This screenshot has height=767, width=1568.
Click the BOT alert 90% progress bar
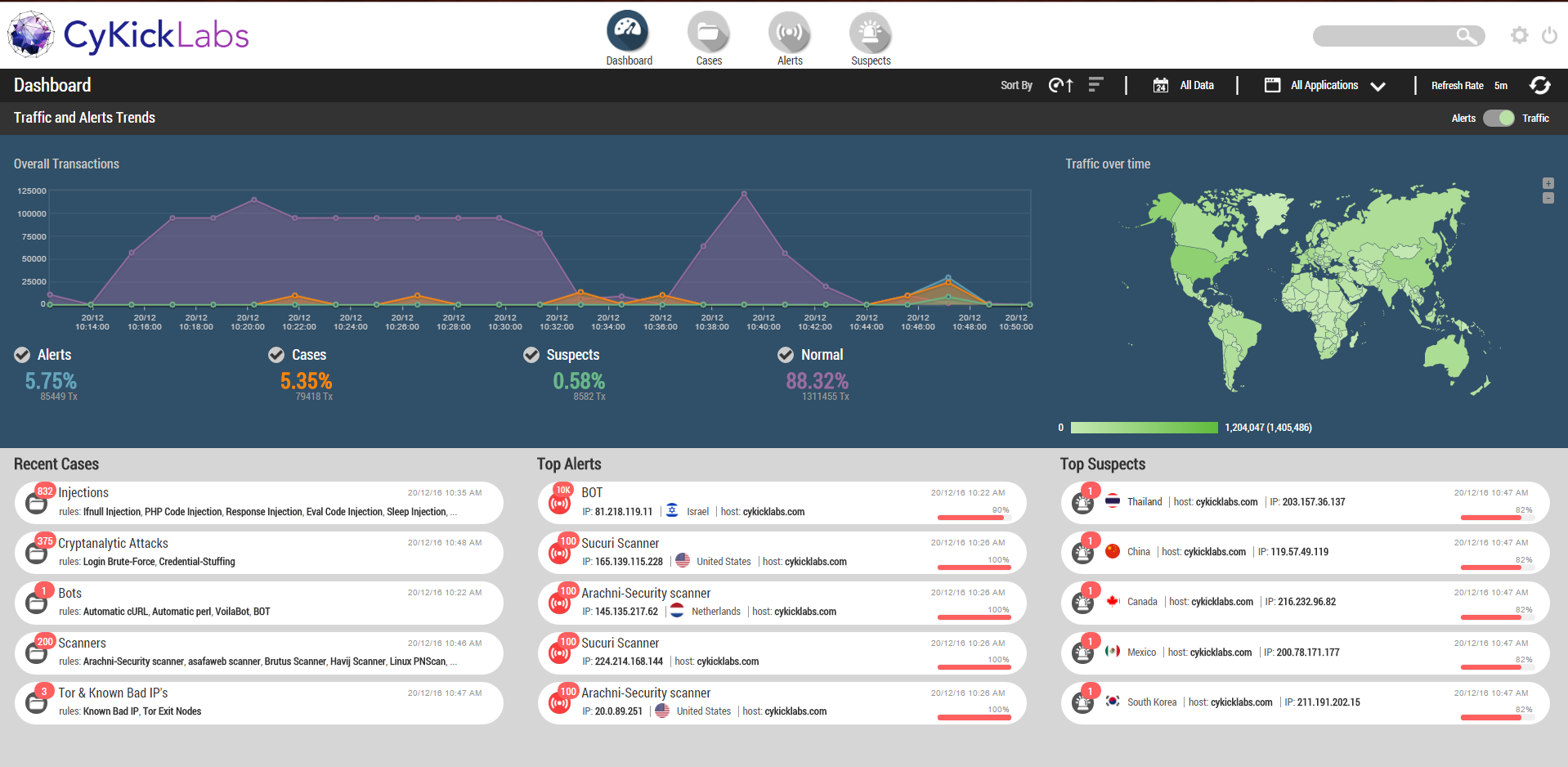pyautogui.click(x=974, y=517)
